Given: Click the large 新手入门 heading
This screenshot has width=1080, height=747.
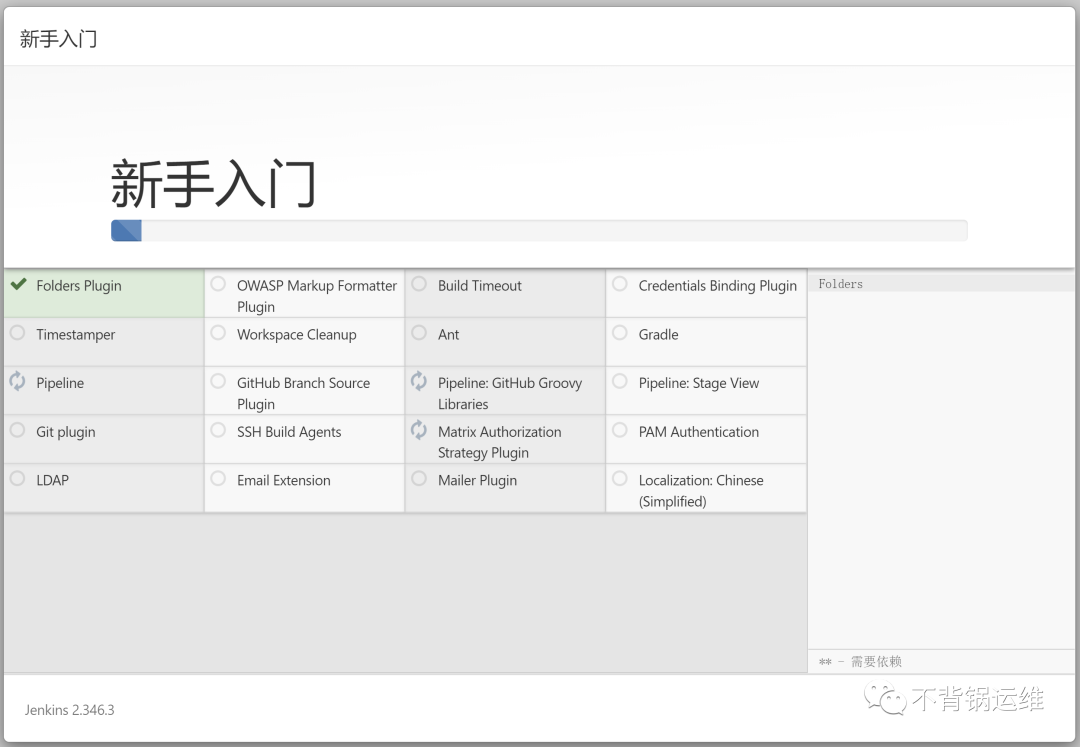Looking at the screenshot, I should pyautogui.click(x=213, y=183).
